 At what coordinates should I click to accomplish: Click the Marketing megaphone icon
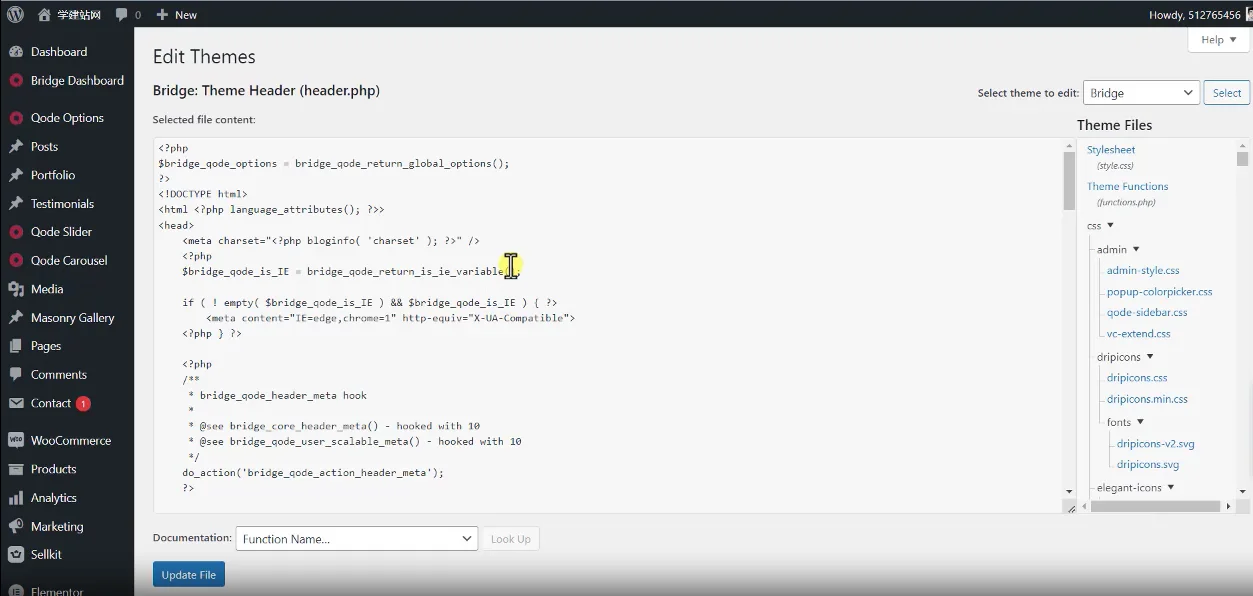(18, 526)
